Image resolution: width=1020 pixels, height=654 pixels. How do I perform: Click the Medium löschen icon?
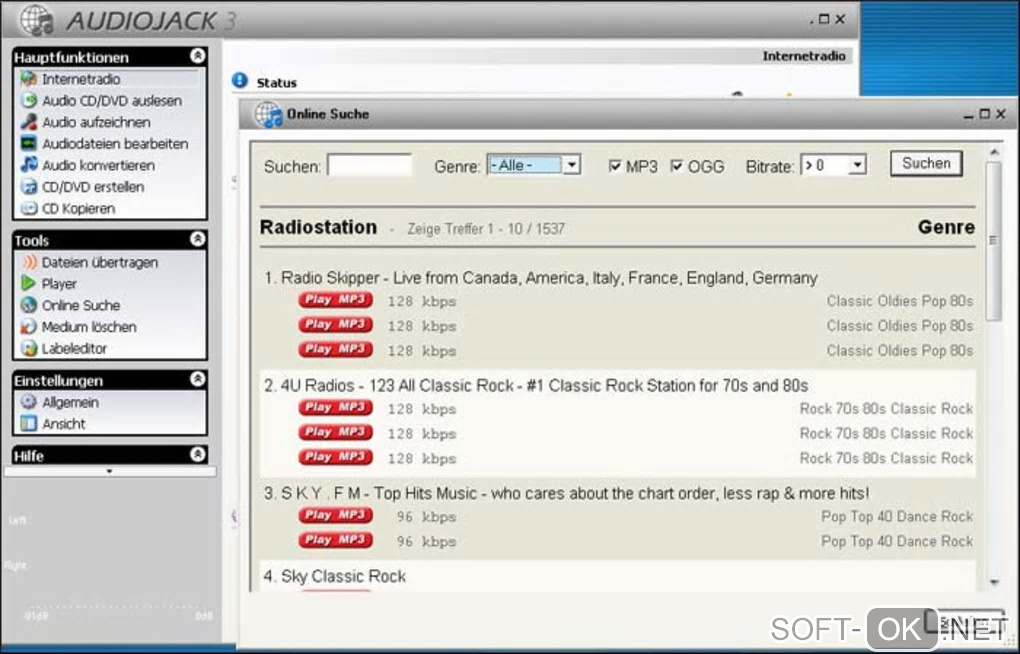tap(28, 327)
